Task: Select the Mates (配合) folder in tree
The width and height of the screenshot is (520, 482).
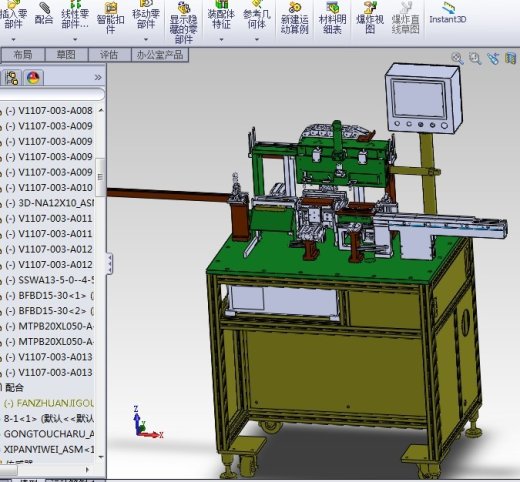Action: click(x=13, y=388)
